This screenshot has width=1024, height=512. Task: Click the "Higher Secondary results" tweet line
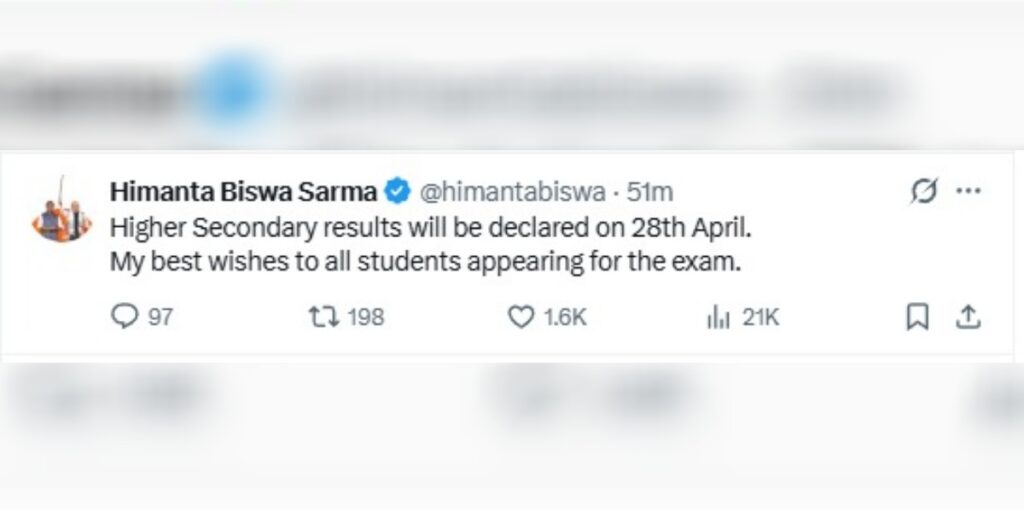428,227
